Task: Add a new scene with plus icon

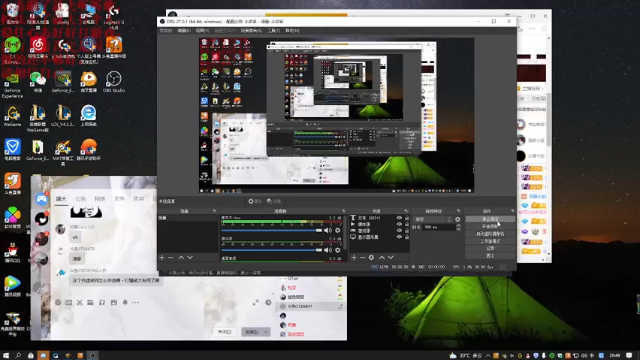Action: (x=162, y=258)
